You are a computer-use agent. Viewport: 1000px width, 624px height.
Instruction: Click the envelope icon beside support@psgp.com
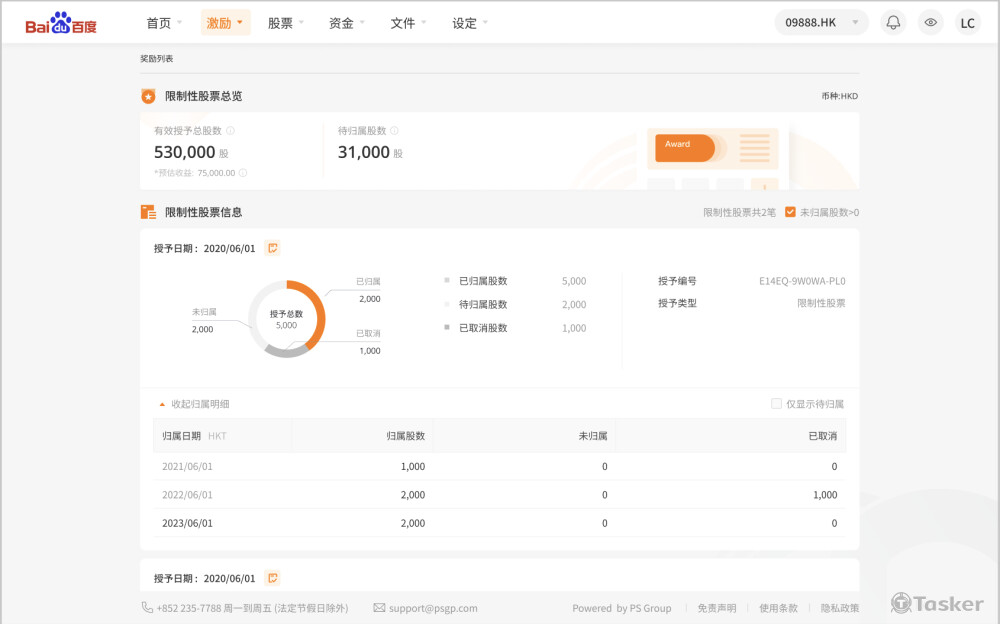pyautogui.click(x=379, y=607)
